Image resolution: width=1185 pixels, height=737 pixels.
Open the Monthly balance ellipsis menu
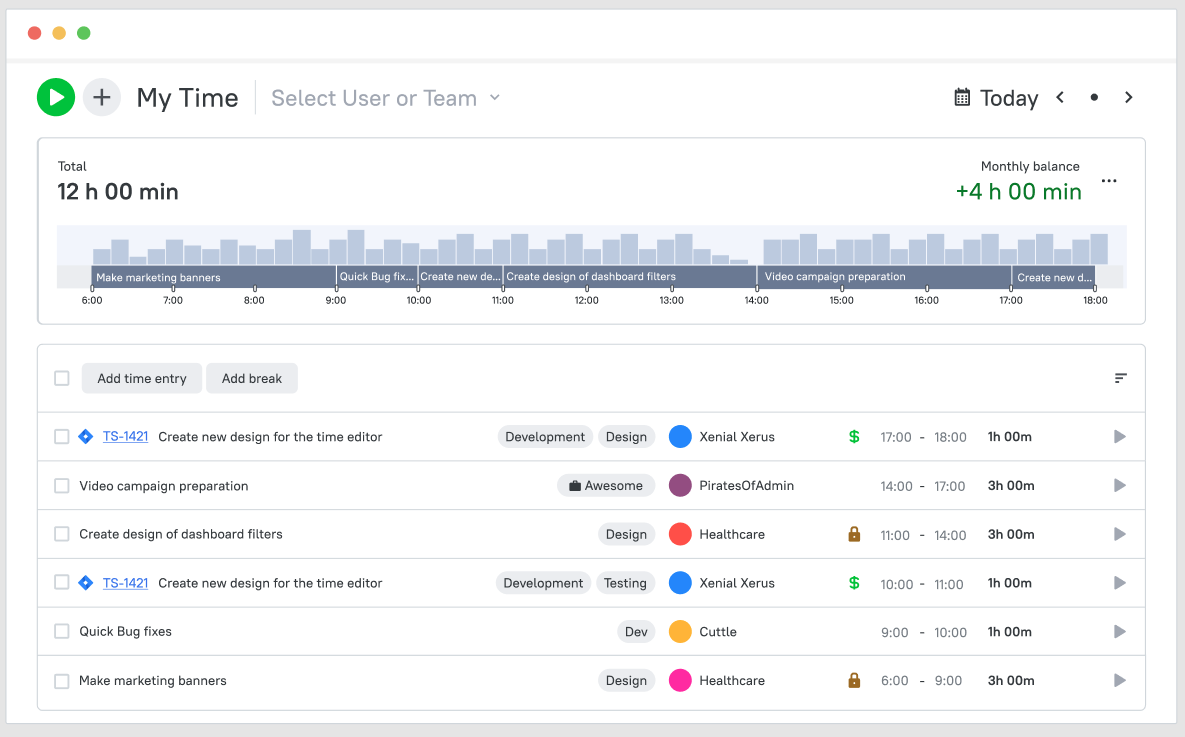[x=1108, y=181]
